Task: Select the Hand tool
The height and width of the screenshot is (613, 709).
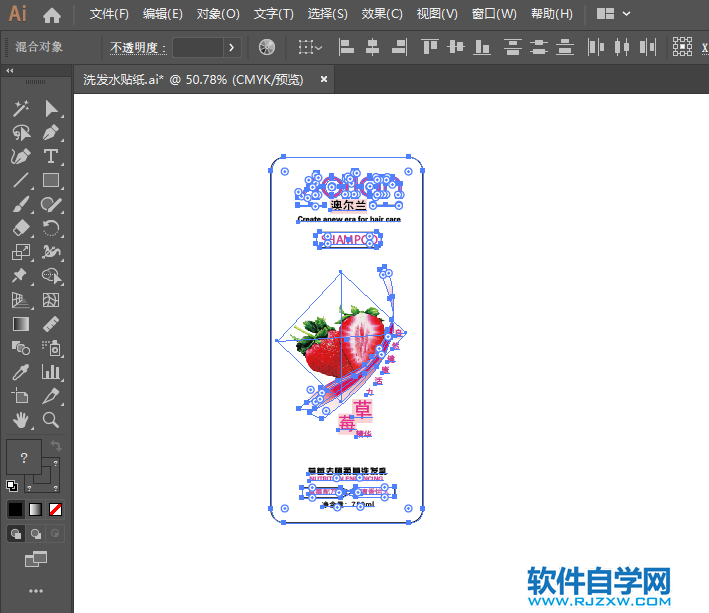Action: [21, 420]
